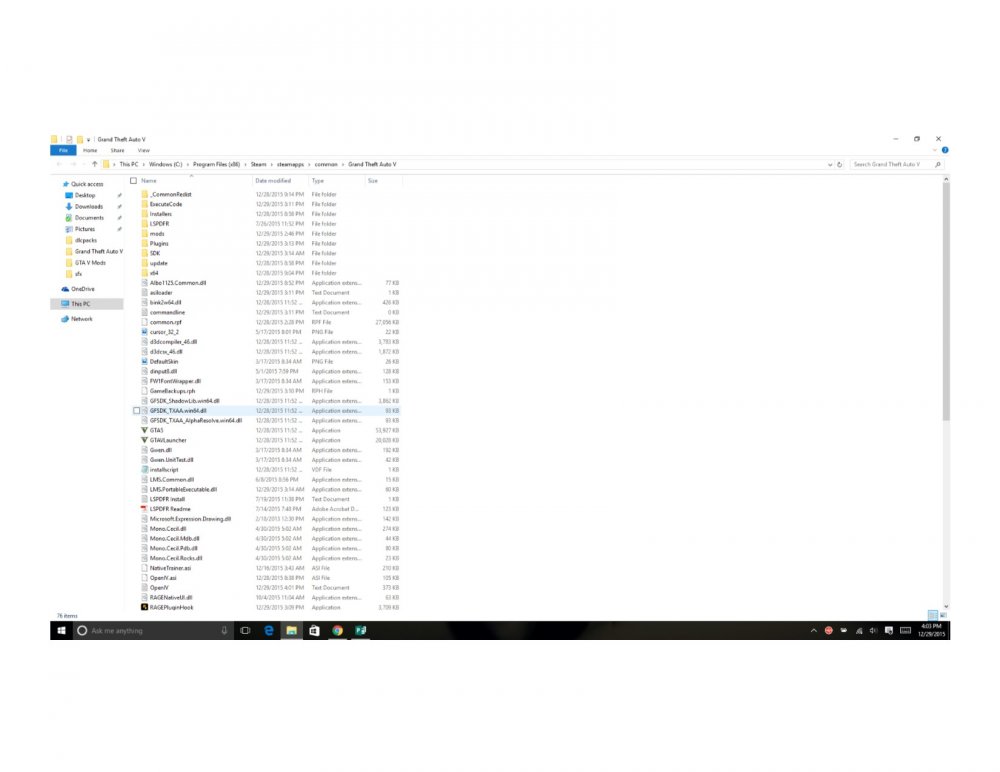1000x772 pixels.
Task: Click the LSPDFR Readme PDF icon
Action: pyautogui.click(x=144, y=509)
